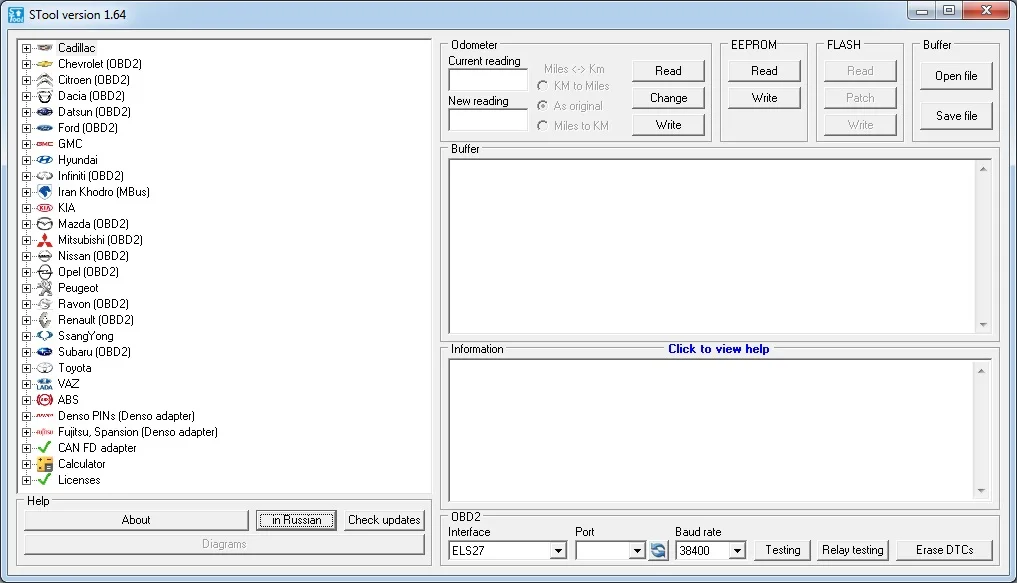Viewport: 1017px width, 583px height.
Task: Expand the Cadillac tree node
Action: [26, 48]
